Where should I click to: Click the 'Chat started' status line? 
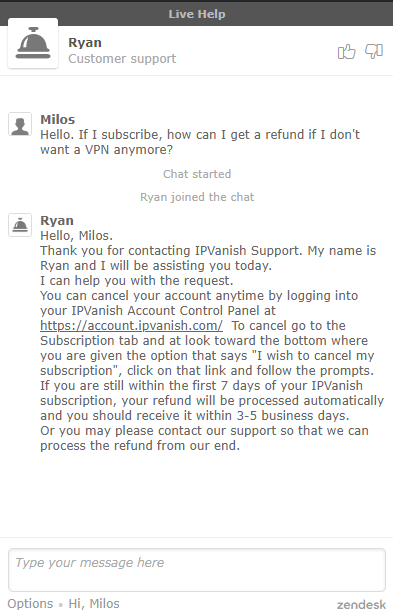pyautogui.click(x=197, y=174)
